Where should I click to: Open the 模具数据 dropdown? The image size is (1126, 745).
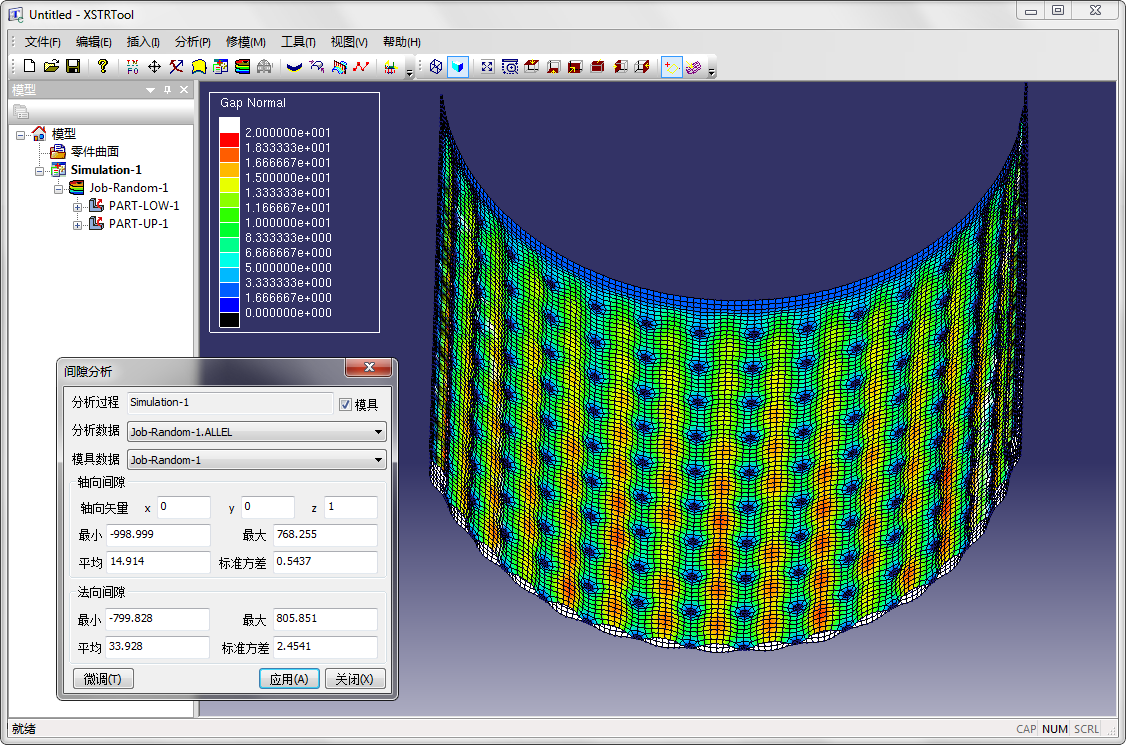coord(378,460)
